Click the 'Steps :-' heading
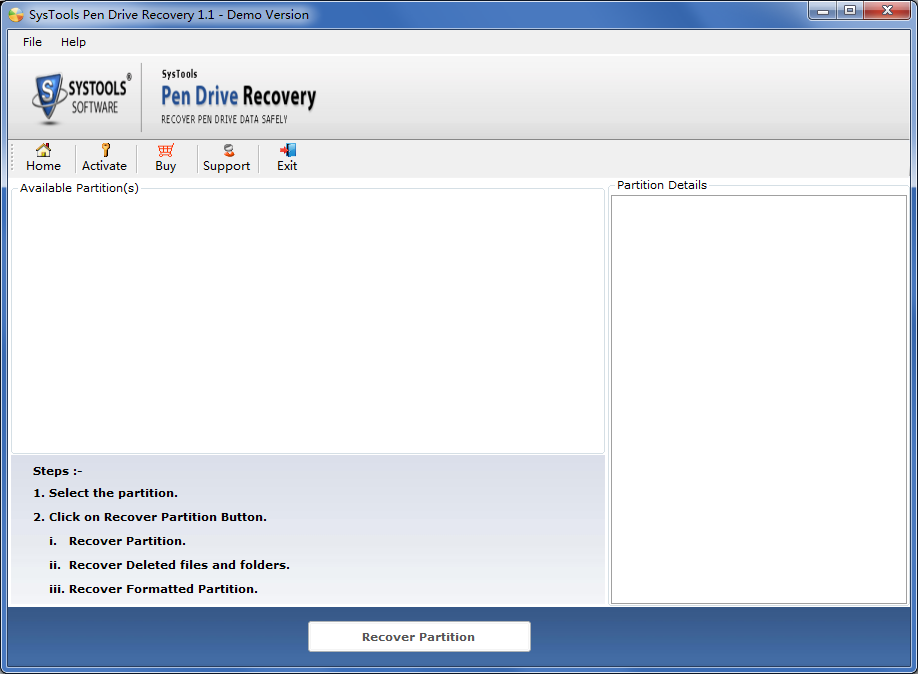The height and width of the screenshot is (674, 918). [x=57, y=471]
